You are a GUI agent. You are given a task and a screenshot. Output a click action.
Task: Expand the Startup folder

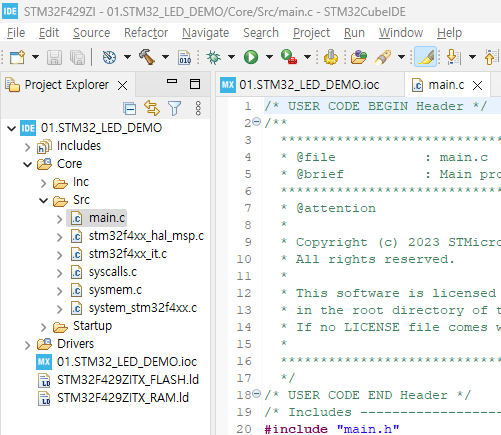(x=44, y=327)
